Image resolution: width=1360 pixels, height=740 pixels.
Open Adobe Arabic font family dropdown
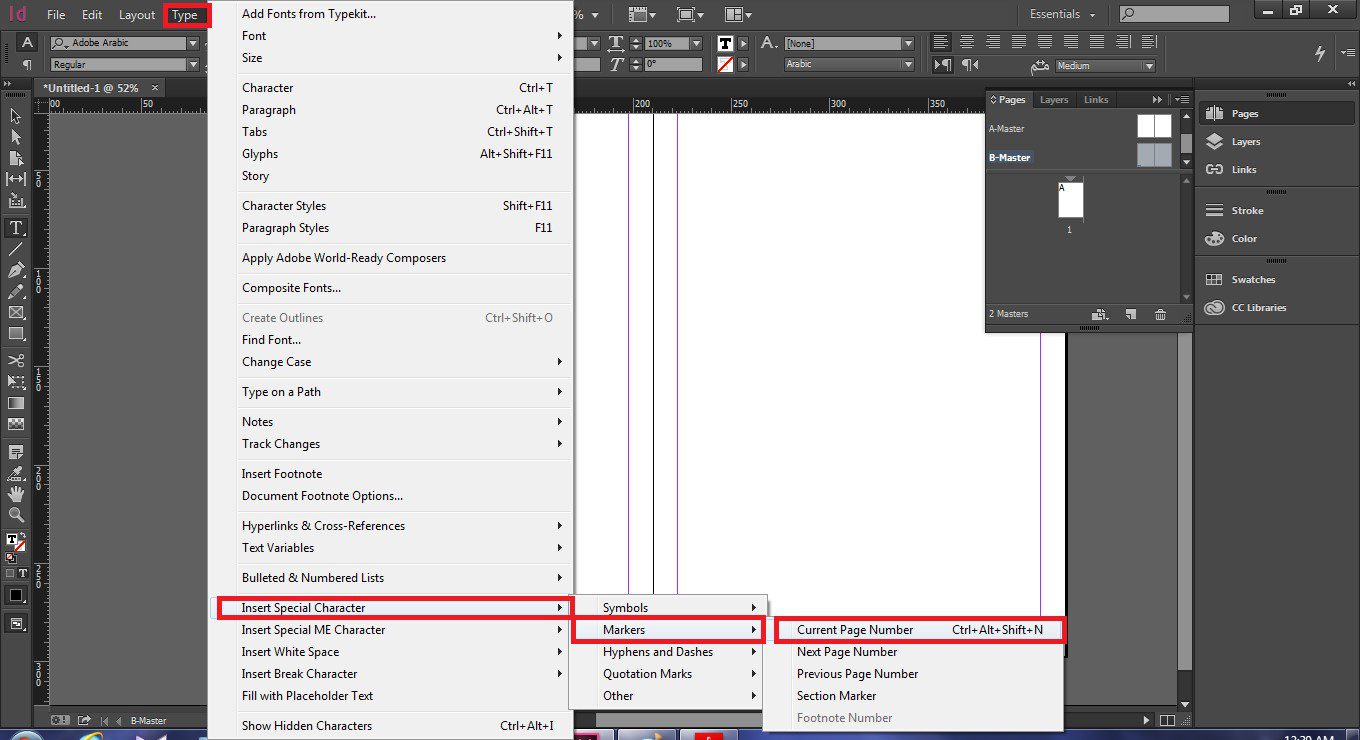click(125, 43)
